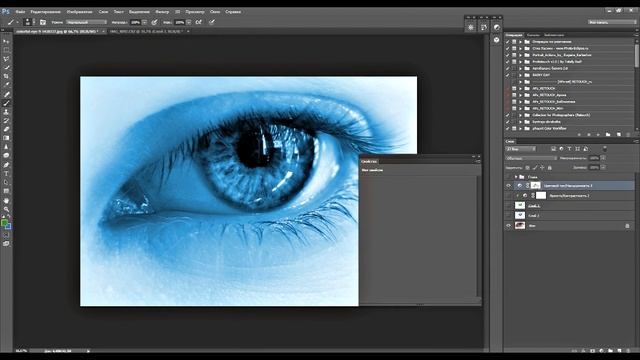This screenshot has width=640, height=360.
Task: Toggle visibility of the Hue/Saturation layer
Action: pyautogui.click(x=509, y=186)
